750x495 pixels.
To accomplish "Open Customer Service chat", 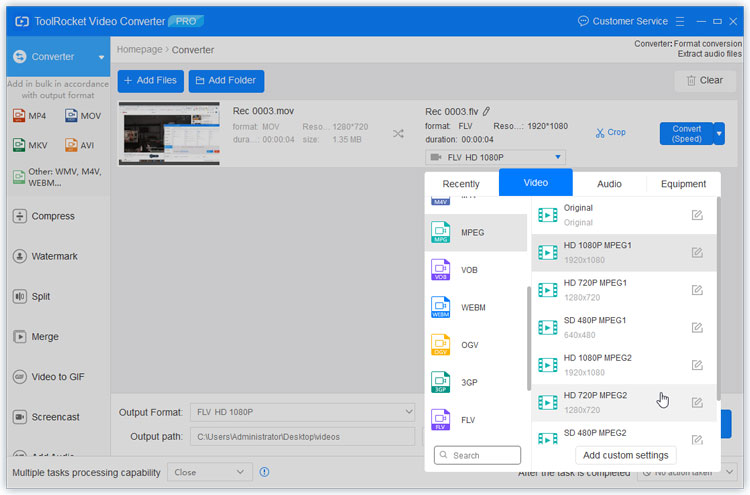I will 623,22.
